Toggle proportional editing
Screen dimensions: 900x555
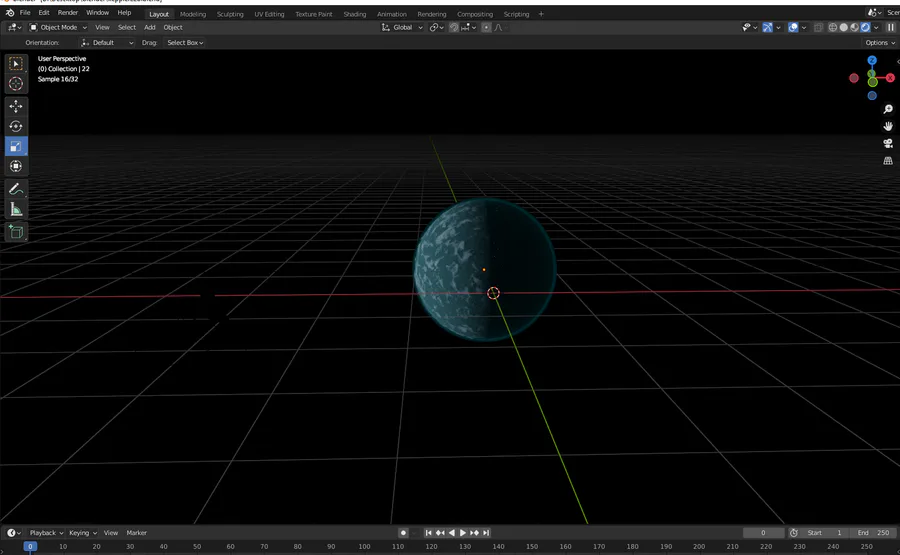point(486,27)
